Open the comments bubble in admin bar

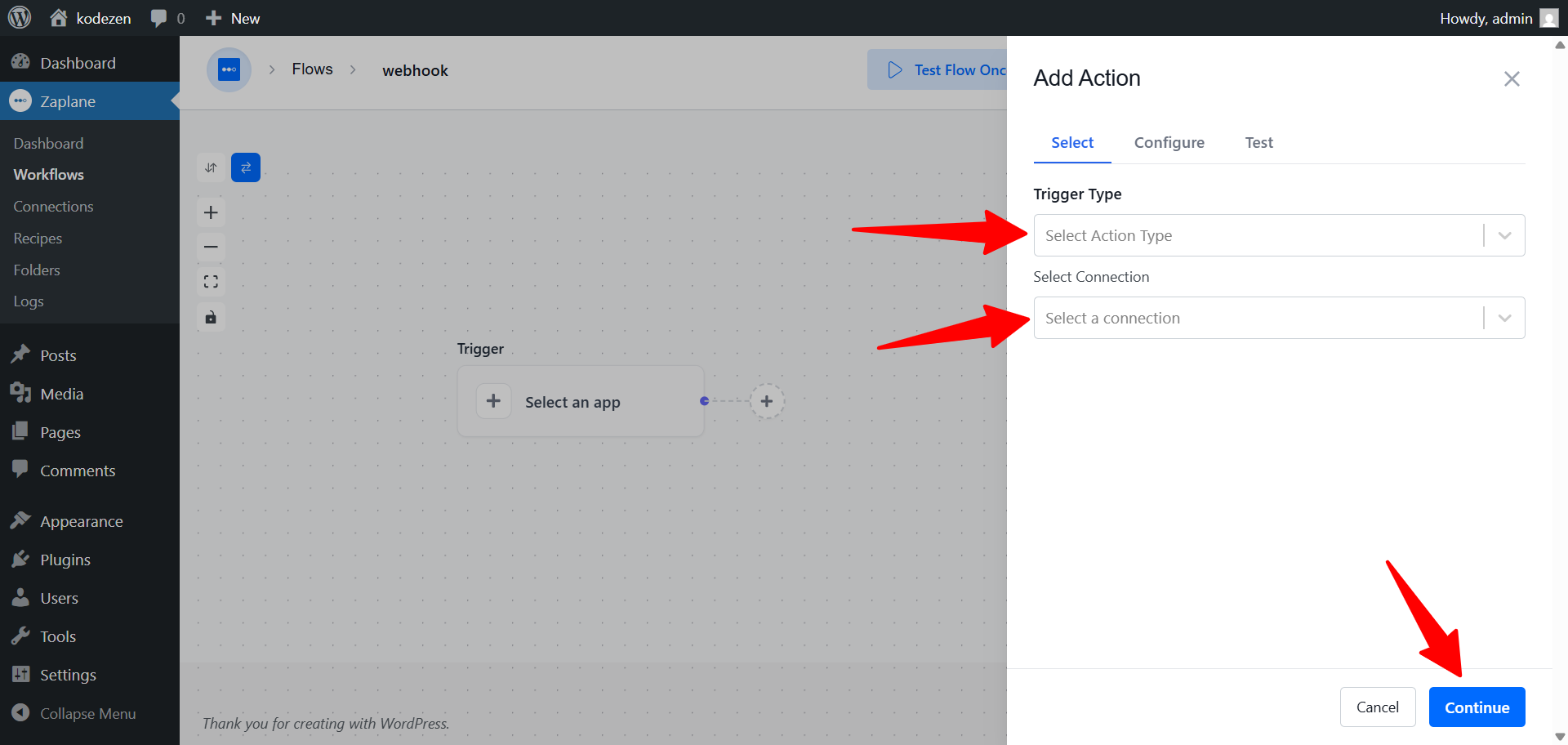coord(167,18)
